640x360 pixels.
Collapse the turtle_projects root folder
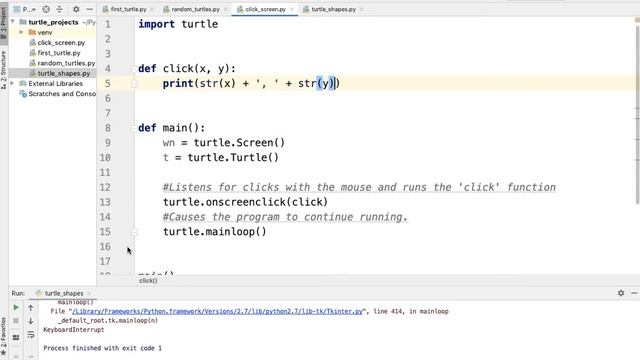click(x=13, y=22)
